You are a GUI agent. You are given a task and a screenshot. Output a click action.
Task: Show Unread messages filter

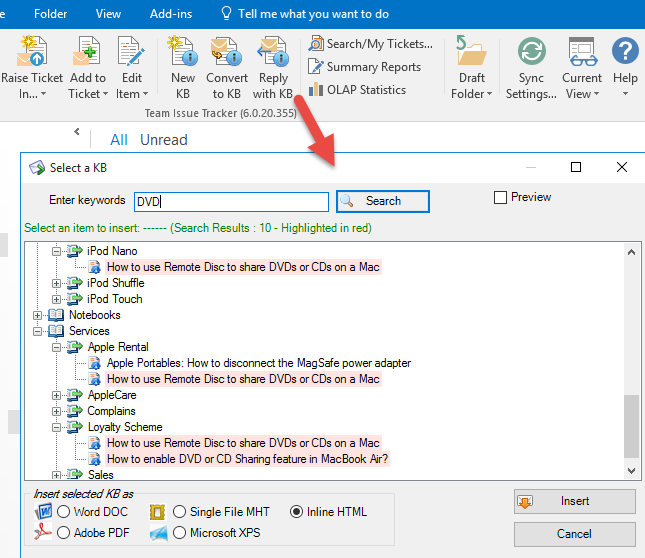pyautogui.click(x=163, y=140)
